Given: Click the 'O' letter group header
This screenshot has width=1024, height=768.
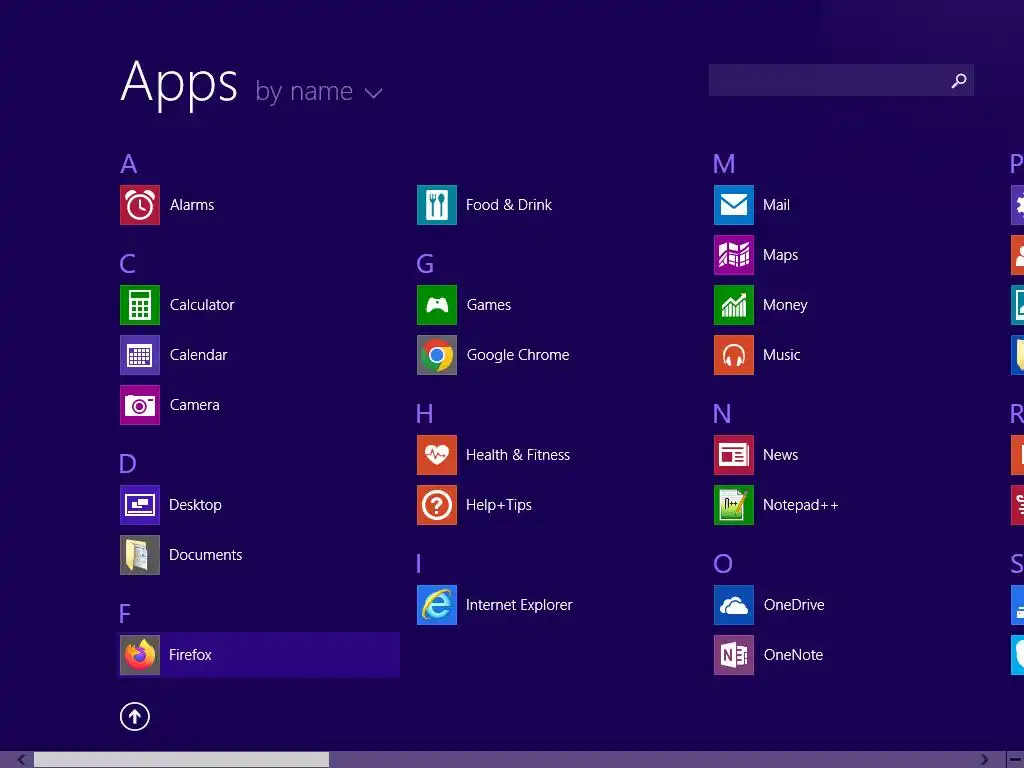Looking at the screenshot, I should pos(723,564).
